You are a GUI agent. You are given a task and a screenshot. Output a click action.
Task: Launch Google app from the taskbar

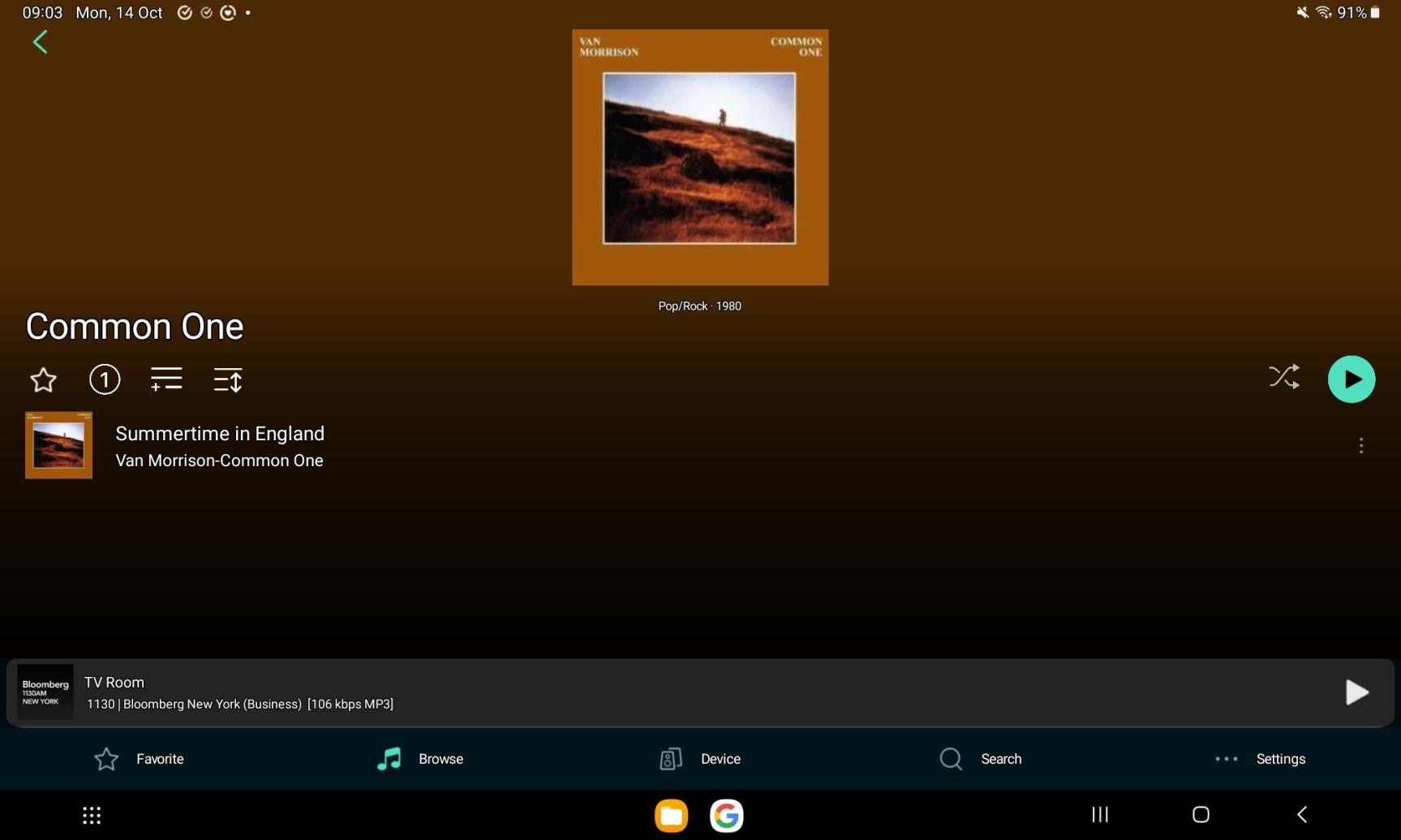tap(726, 816)
